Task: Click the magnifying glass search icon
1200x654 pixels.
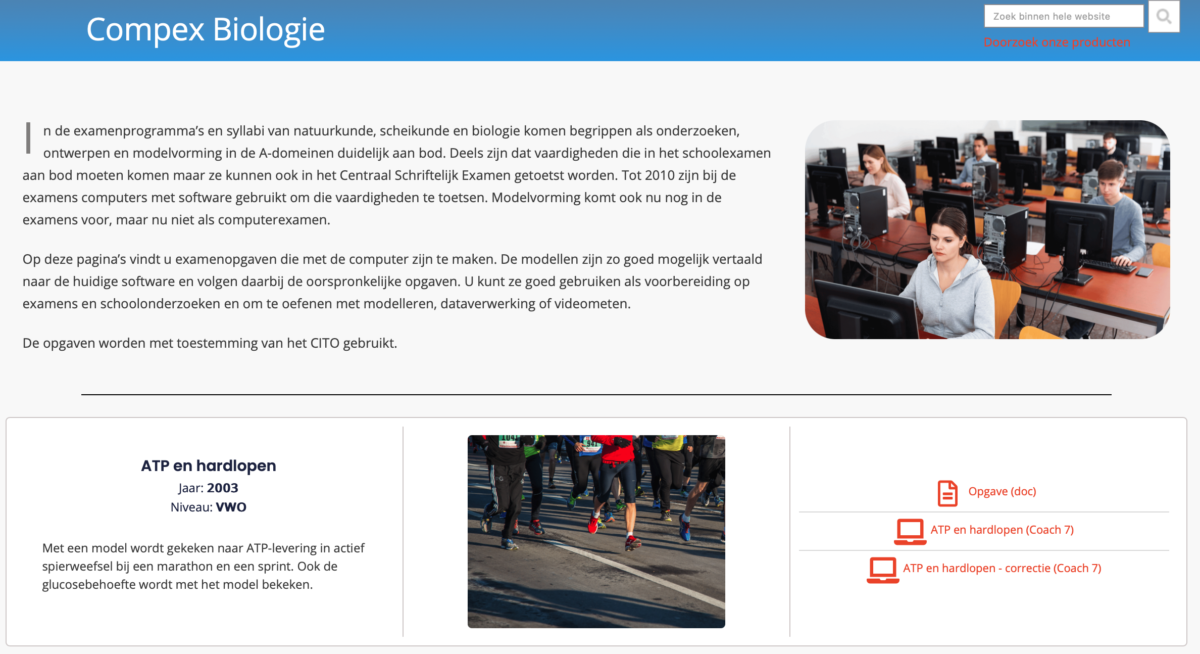Action: click(x=1164, y=16)
